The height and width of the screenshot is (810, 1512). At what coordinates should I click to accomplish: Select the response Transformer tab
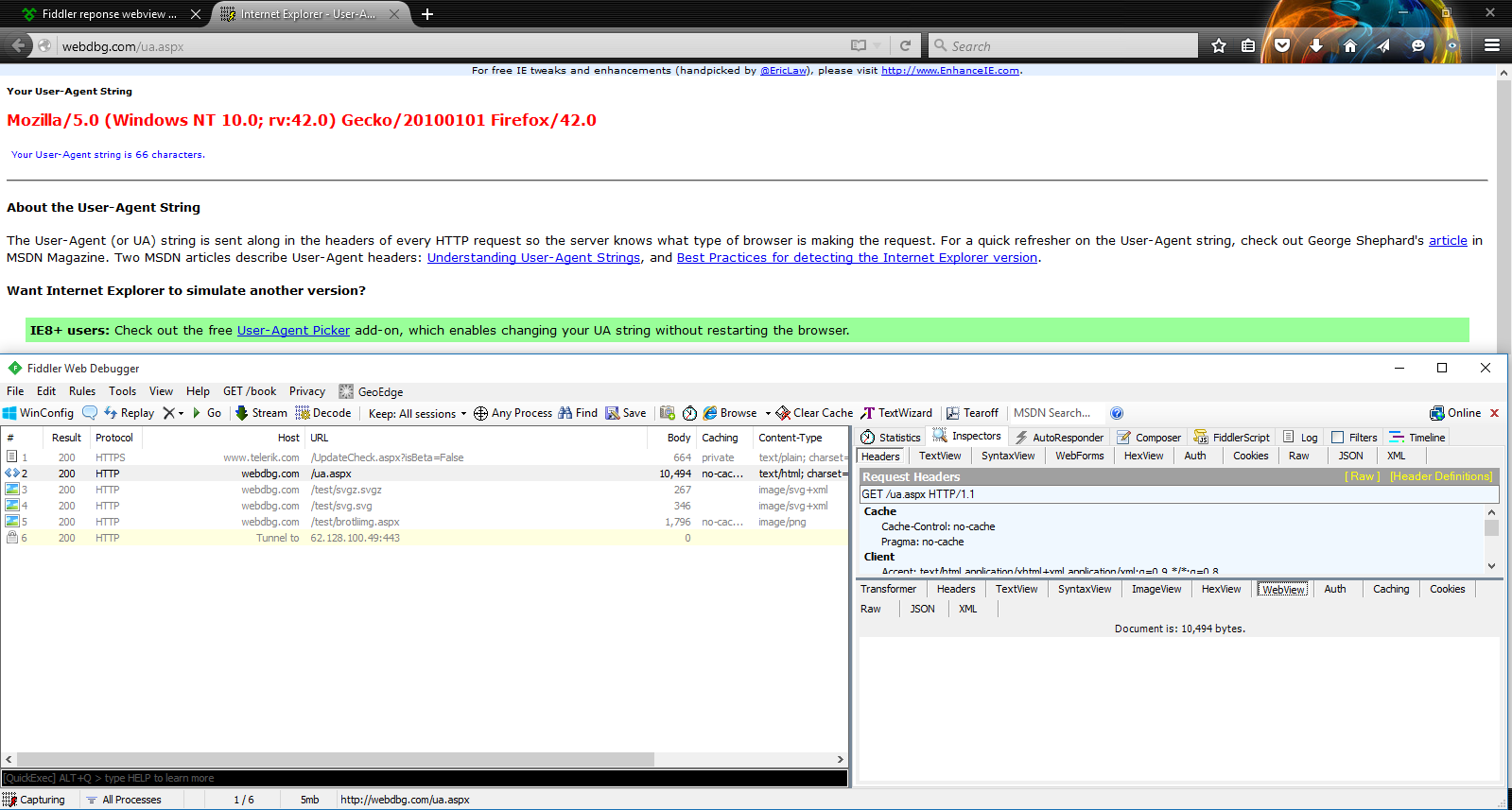pos(888,589)
